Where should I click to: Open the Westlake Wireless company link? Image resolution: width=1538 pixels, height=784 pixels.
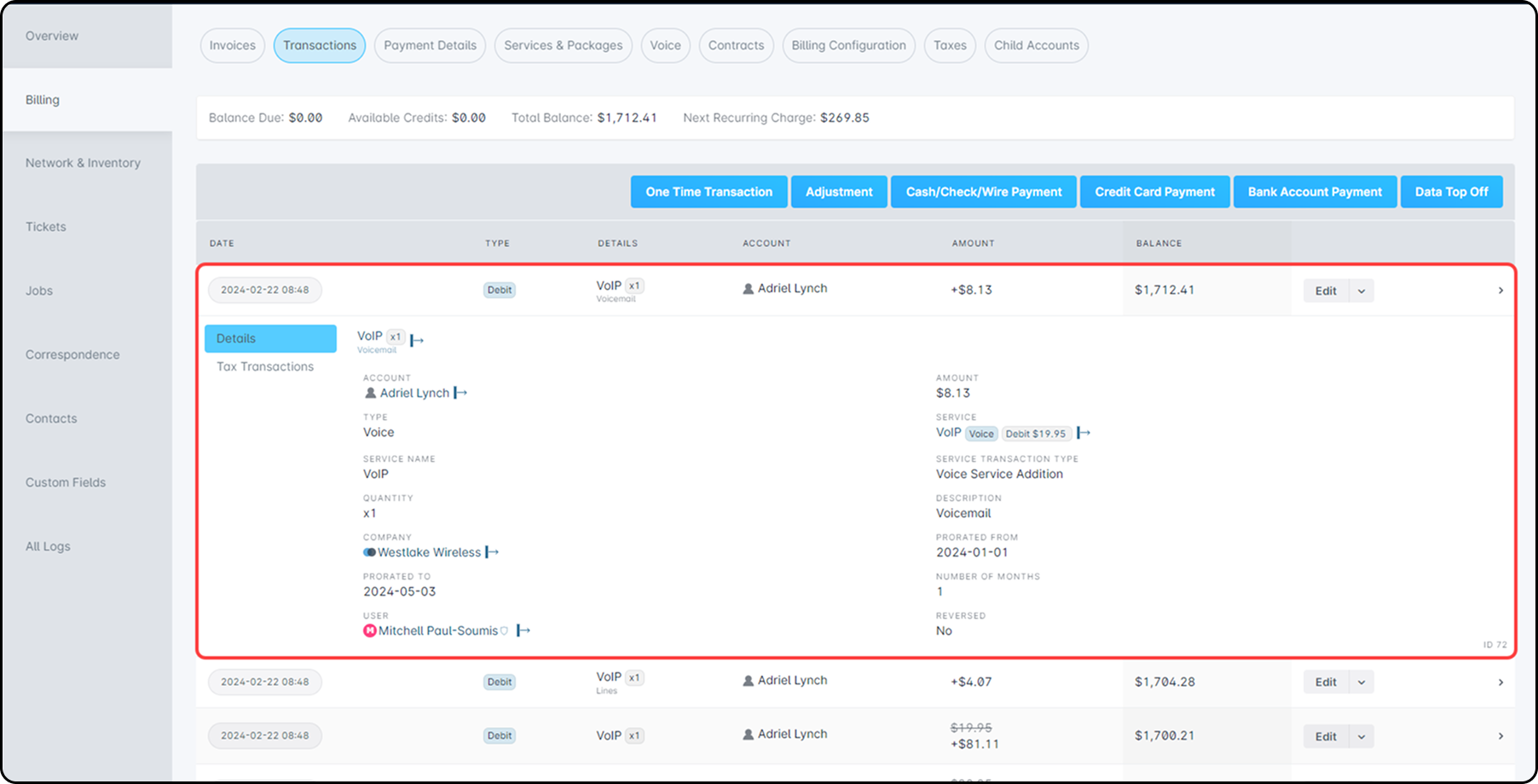(430, 552)
